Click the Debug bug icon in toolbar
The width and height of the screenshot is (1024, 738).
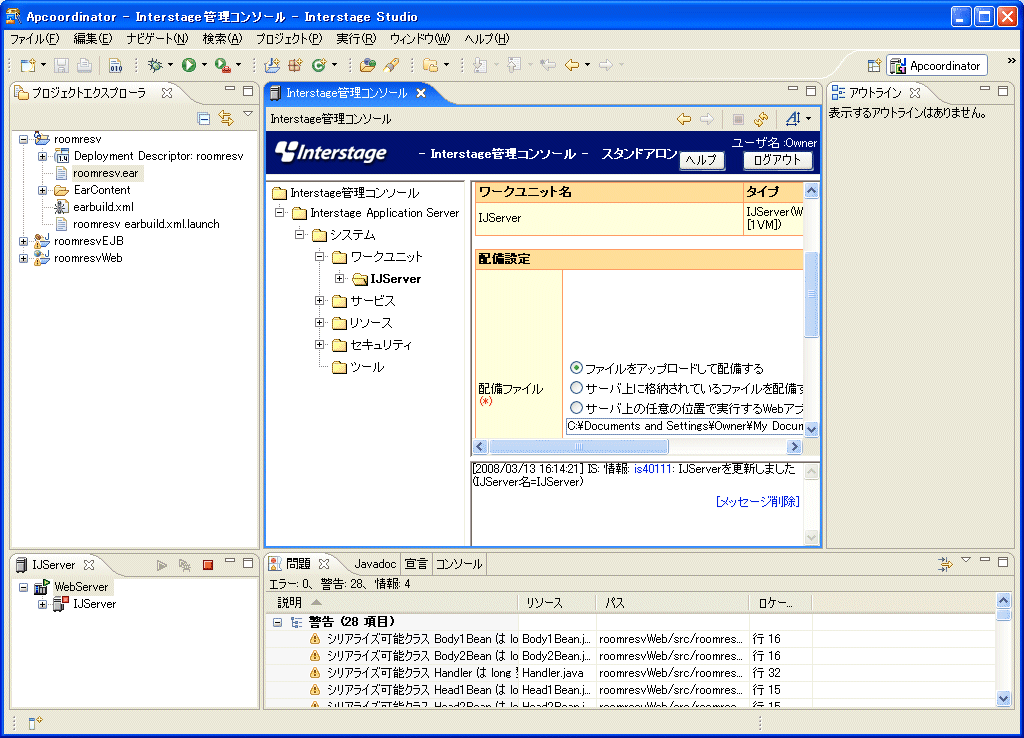click(x=155, y=65)
